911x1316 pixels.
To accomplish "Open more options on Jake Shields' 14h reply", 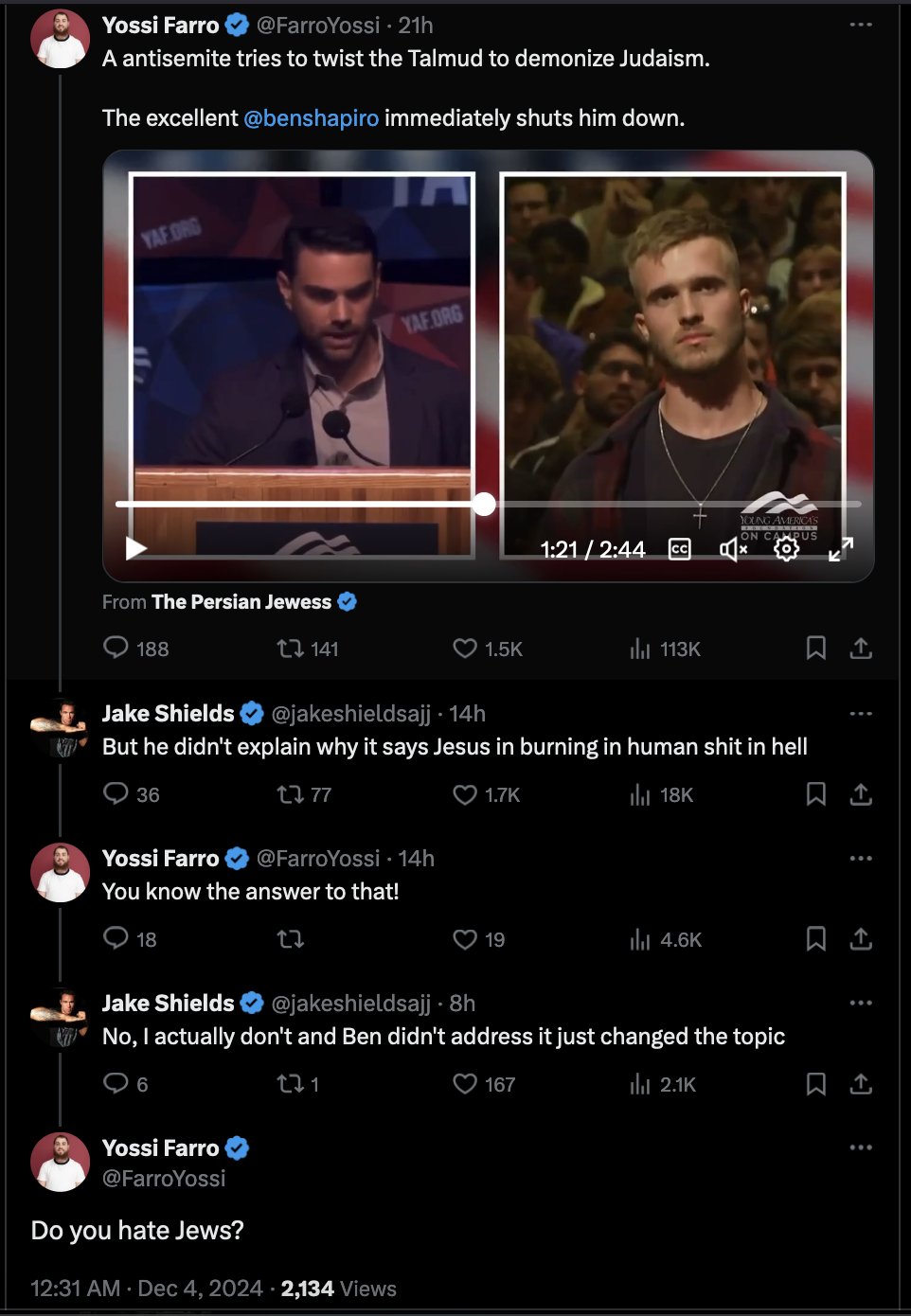I will click(860, 714).
